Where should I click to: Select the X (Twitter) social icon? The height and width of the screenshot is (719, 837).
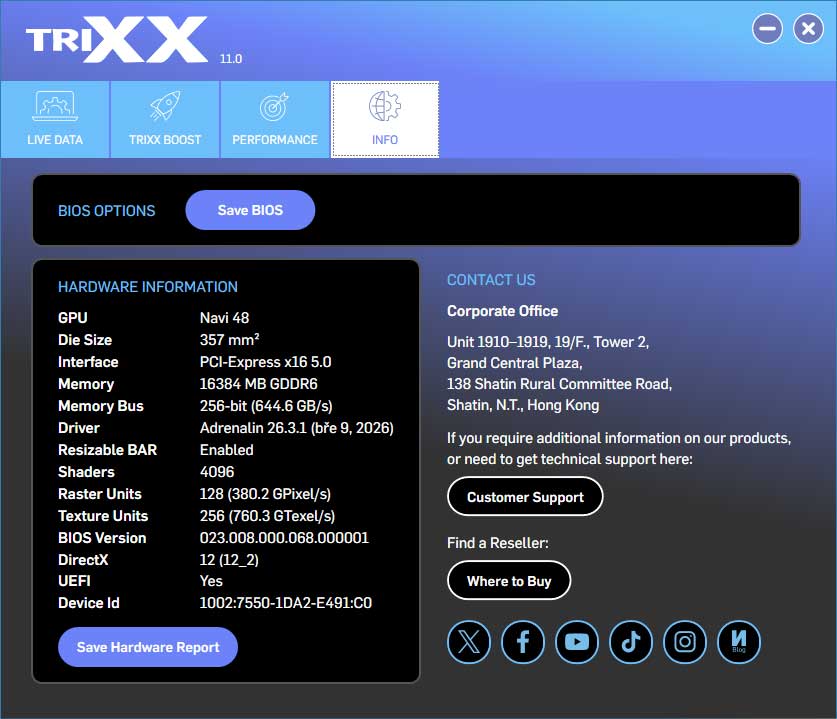[468, 642]
